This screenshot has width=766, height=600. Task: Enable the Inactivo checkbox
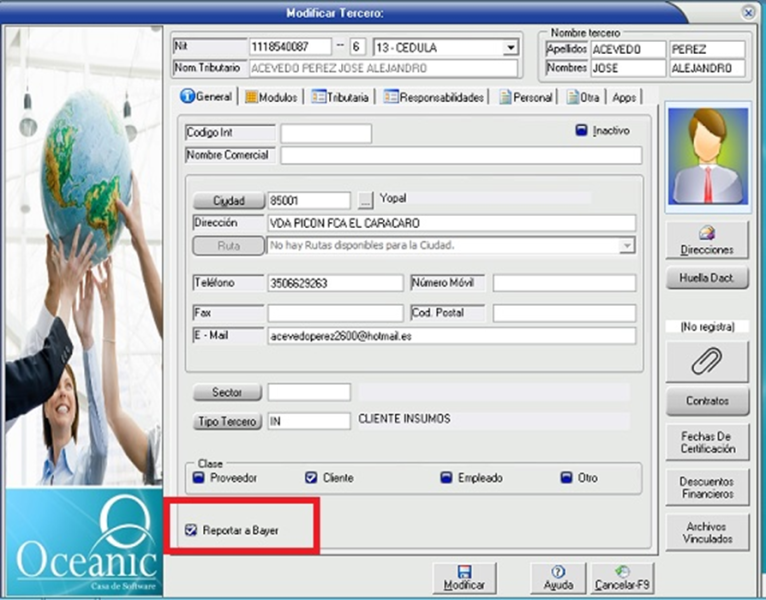(x=582, y=131)
